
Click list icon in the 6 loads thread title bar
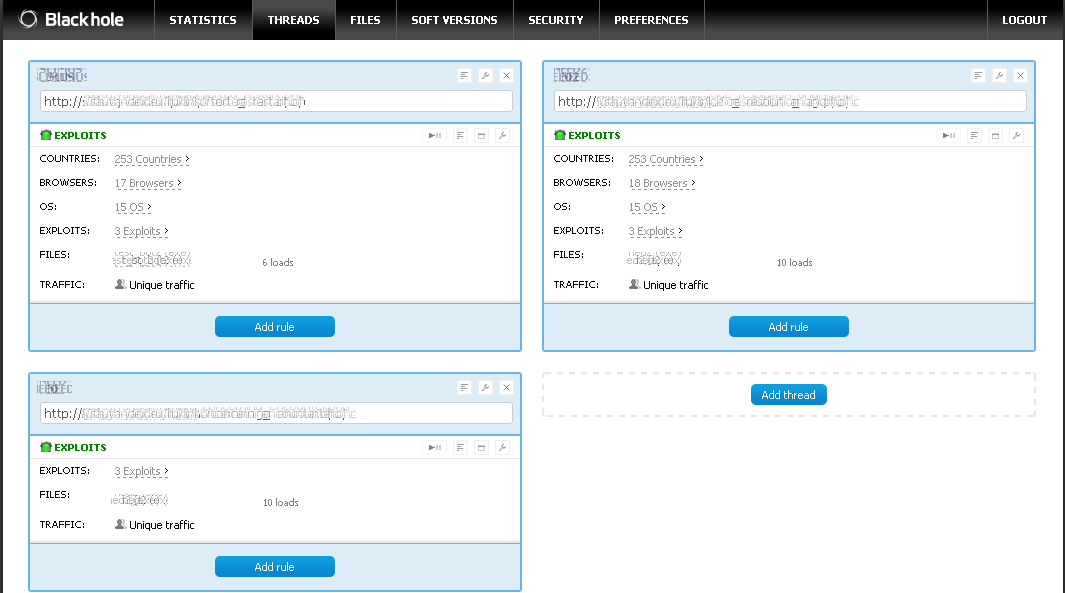tap(464, 76)
